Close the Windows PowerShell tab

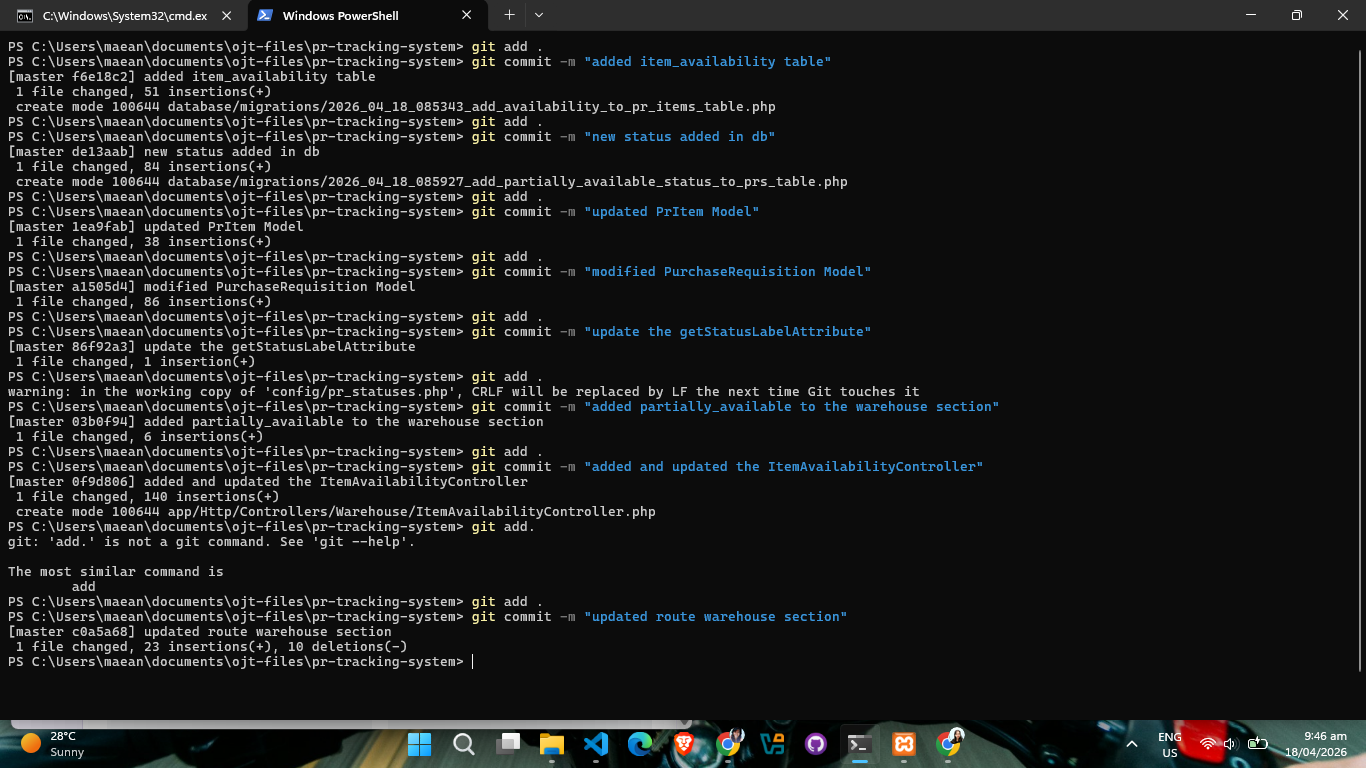[467, 16]
